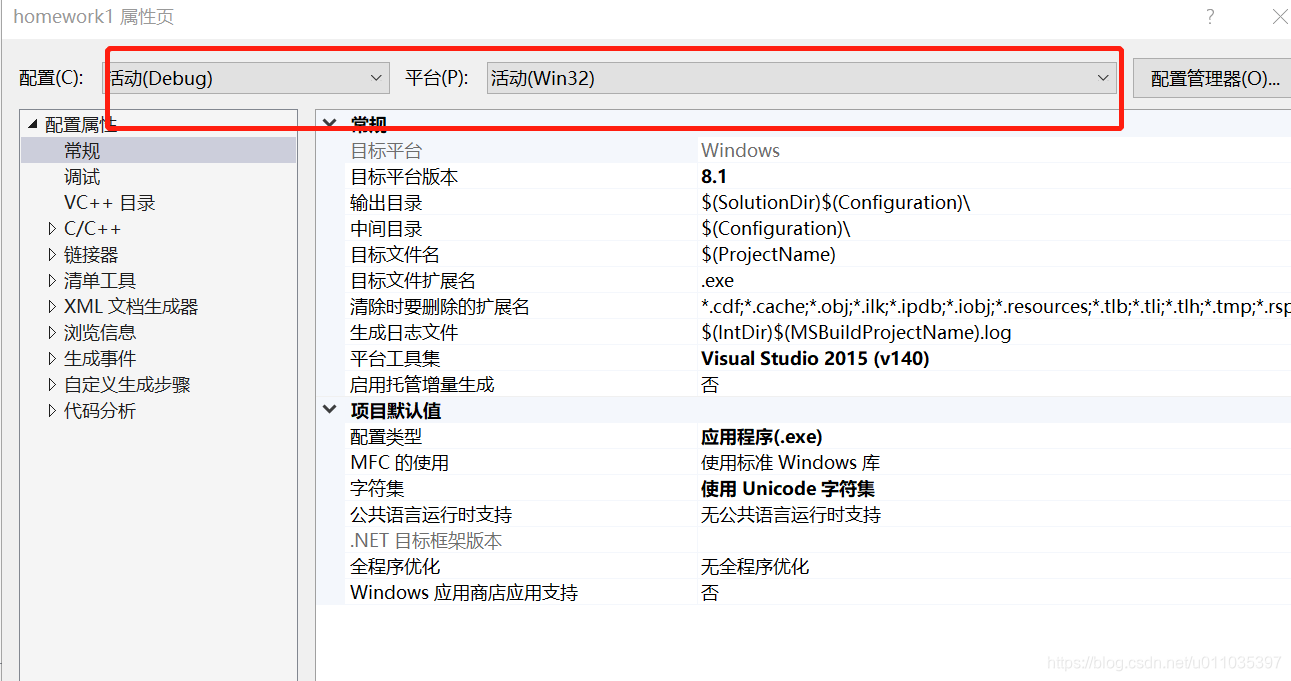Viewport: 1291px width, 681px height.
Task: Expand the 清单工具 tree node
Action: coord(52,281)
